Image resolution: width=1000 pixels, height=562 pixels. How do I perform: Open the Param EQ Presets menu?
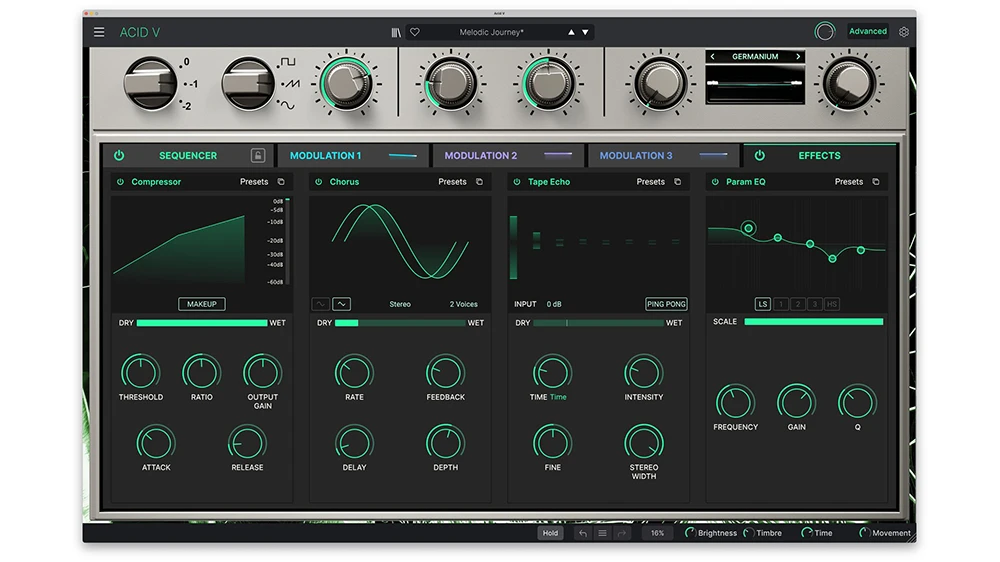pyautogui.click(x=848, y=182)
